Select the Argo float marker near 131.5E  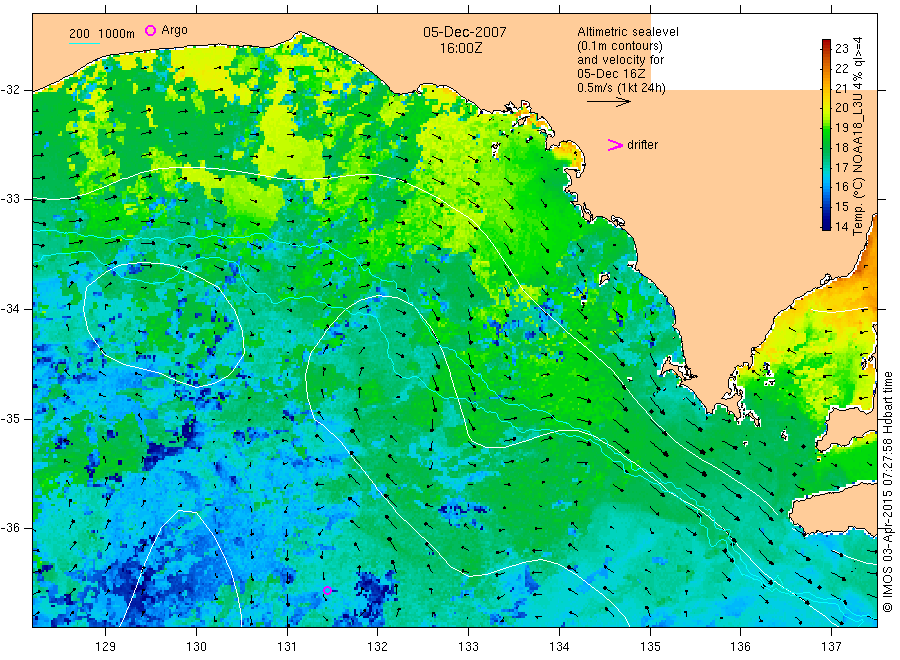pyautogui.click(x=327, y=590)
